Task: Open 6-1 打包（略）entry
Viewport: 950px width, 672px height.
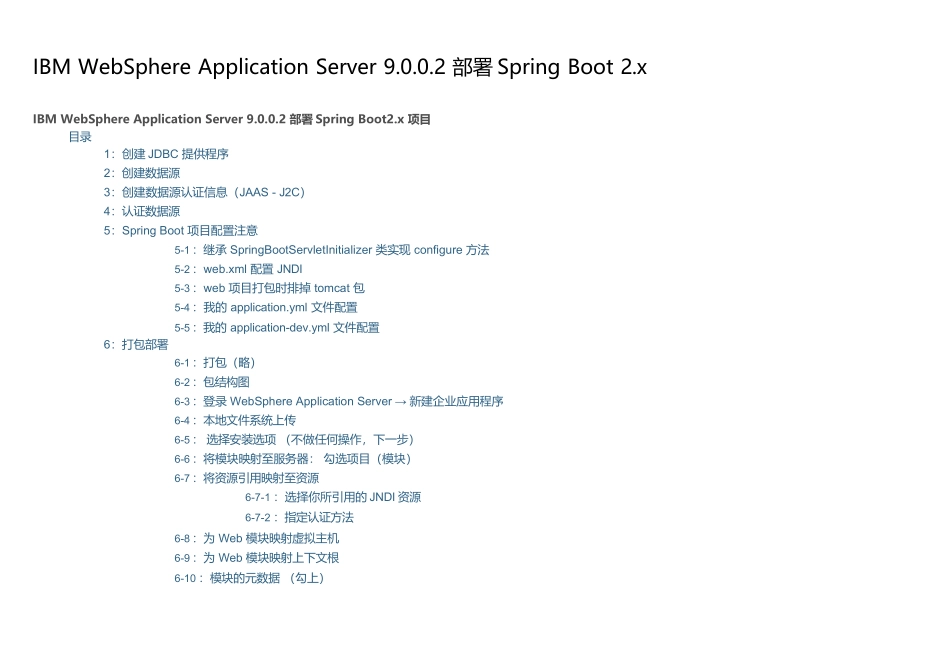Action: click(215, 363)
